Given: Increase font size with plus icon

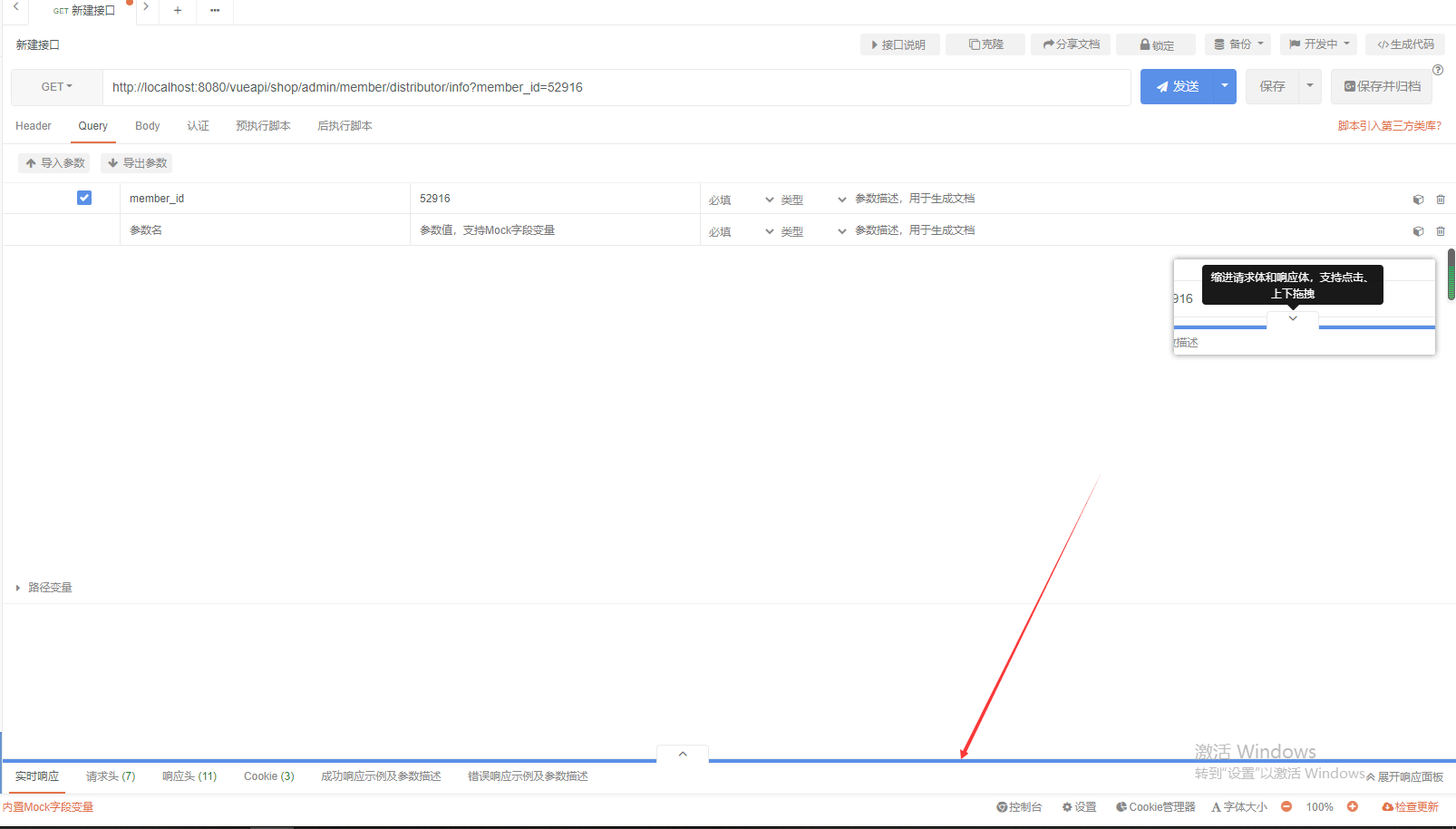Looking at the screenshot, I should [1353, 806].
